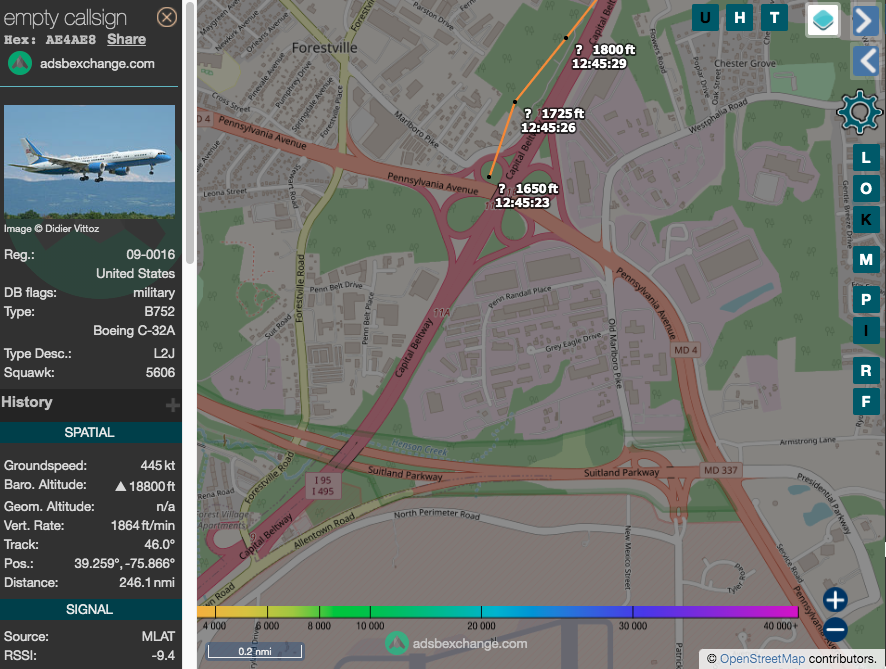This screenshot has width=886, height=669.
Task: Toggle the F map button
Action: pos(866,402)
